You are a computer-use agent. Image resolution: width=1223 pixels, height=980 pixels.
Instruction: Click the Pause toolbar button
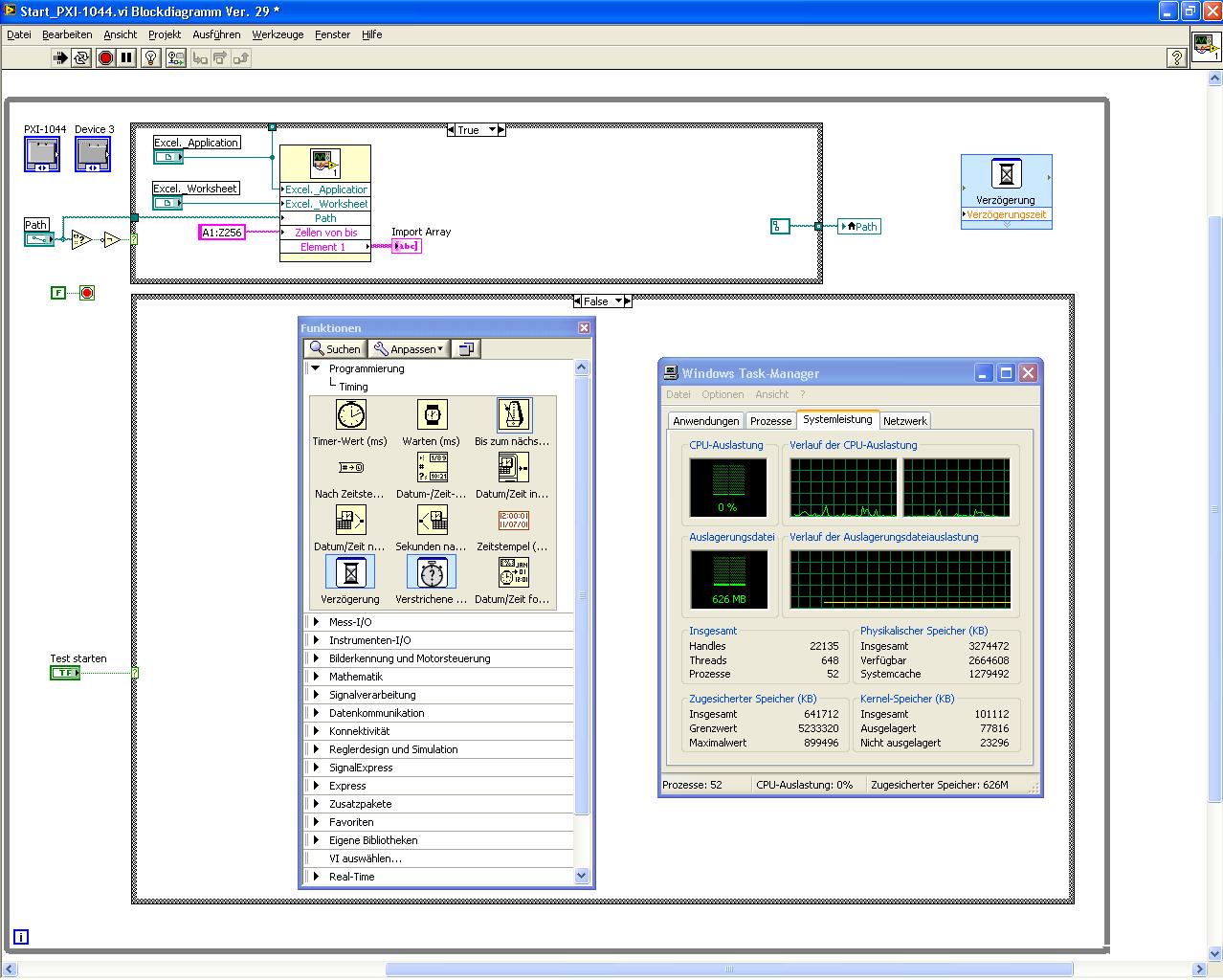pos(126,58)
